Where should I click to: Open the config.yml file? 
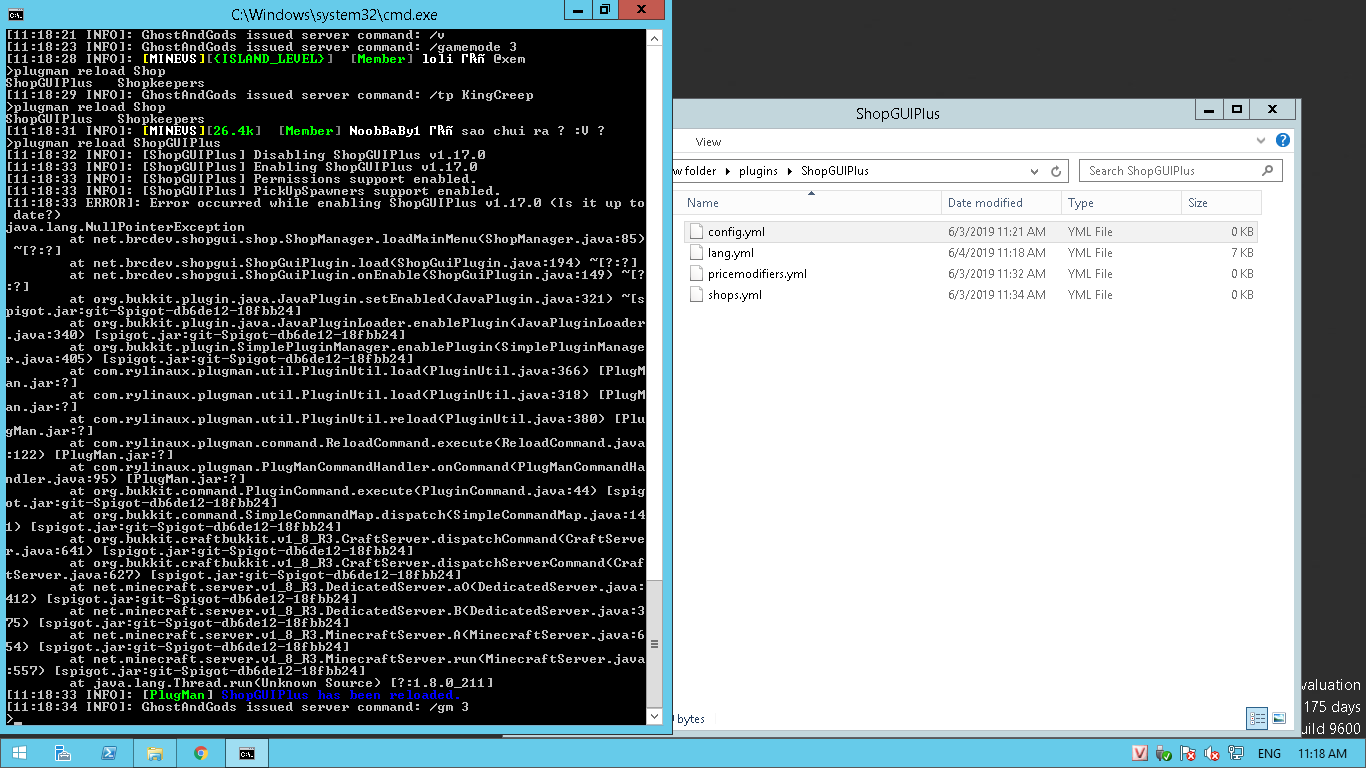tap(736, 232)
